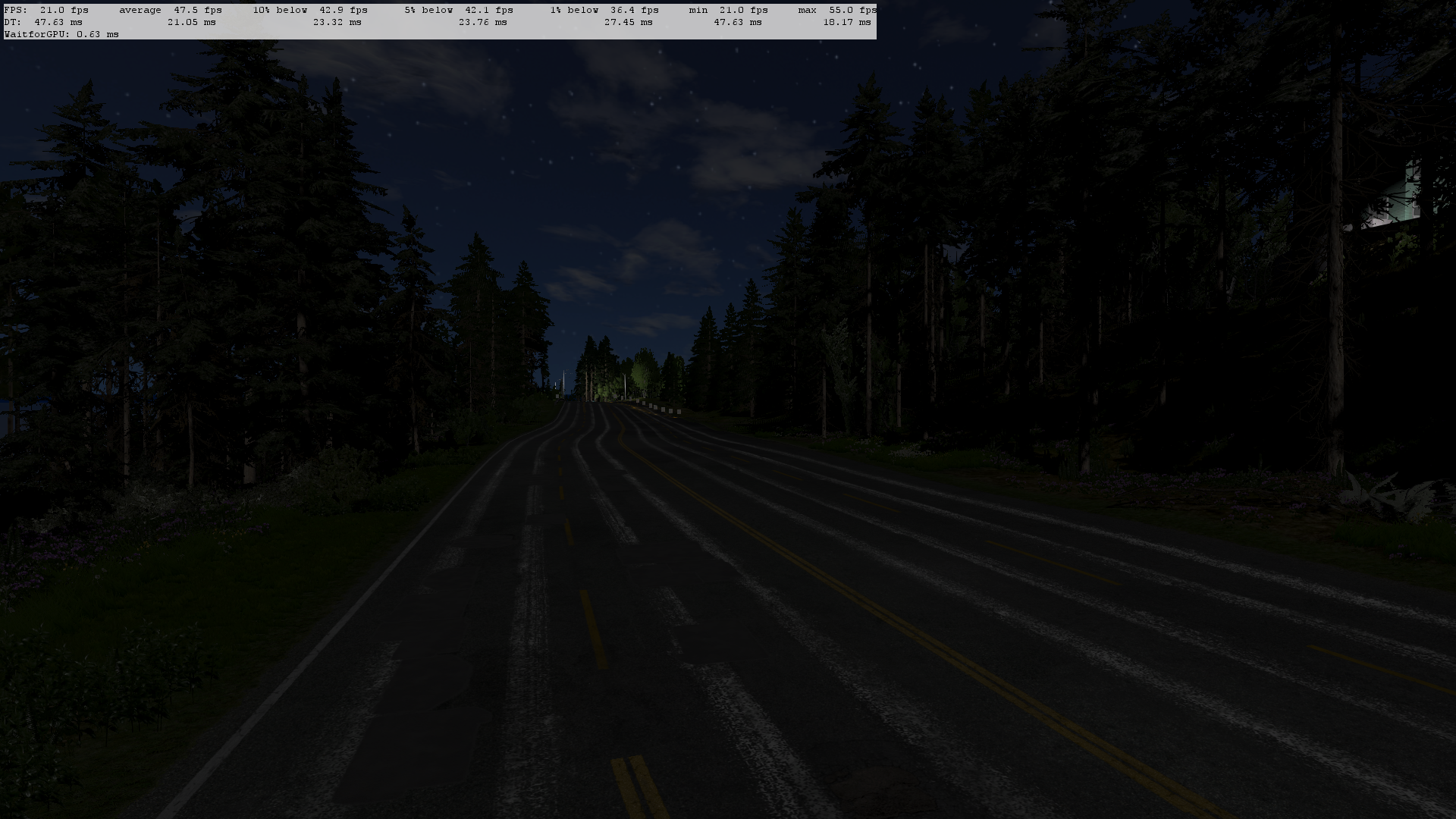The height and width of the screenshot is (819, 1456).
Task: Select the '27.45 ms' frame time value
Action: [629, 22]
